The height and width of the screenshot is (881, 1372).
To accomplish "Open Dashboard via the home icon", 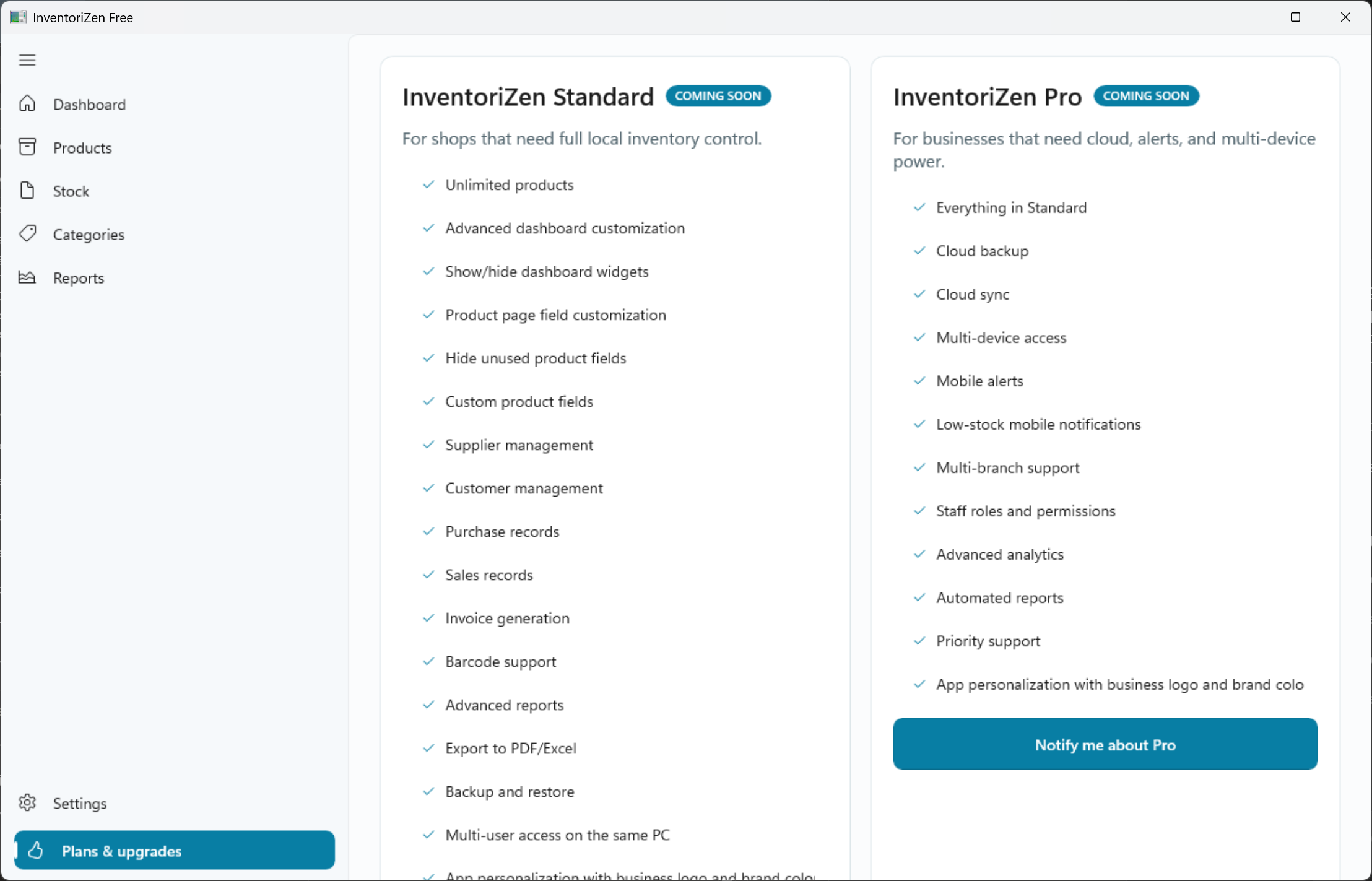I will coord(27,103).
